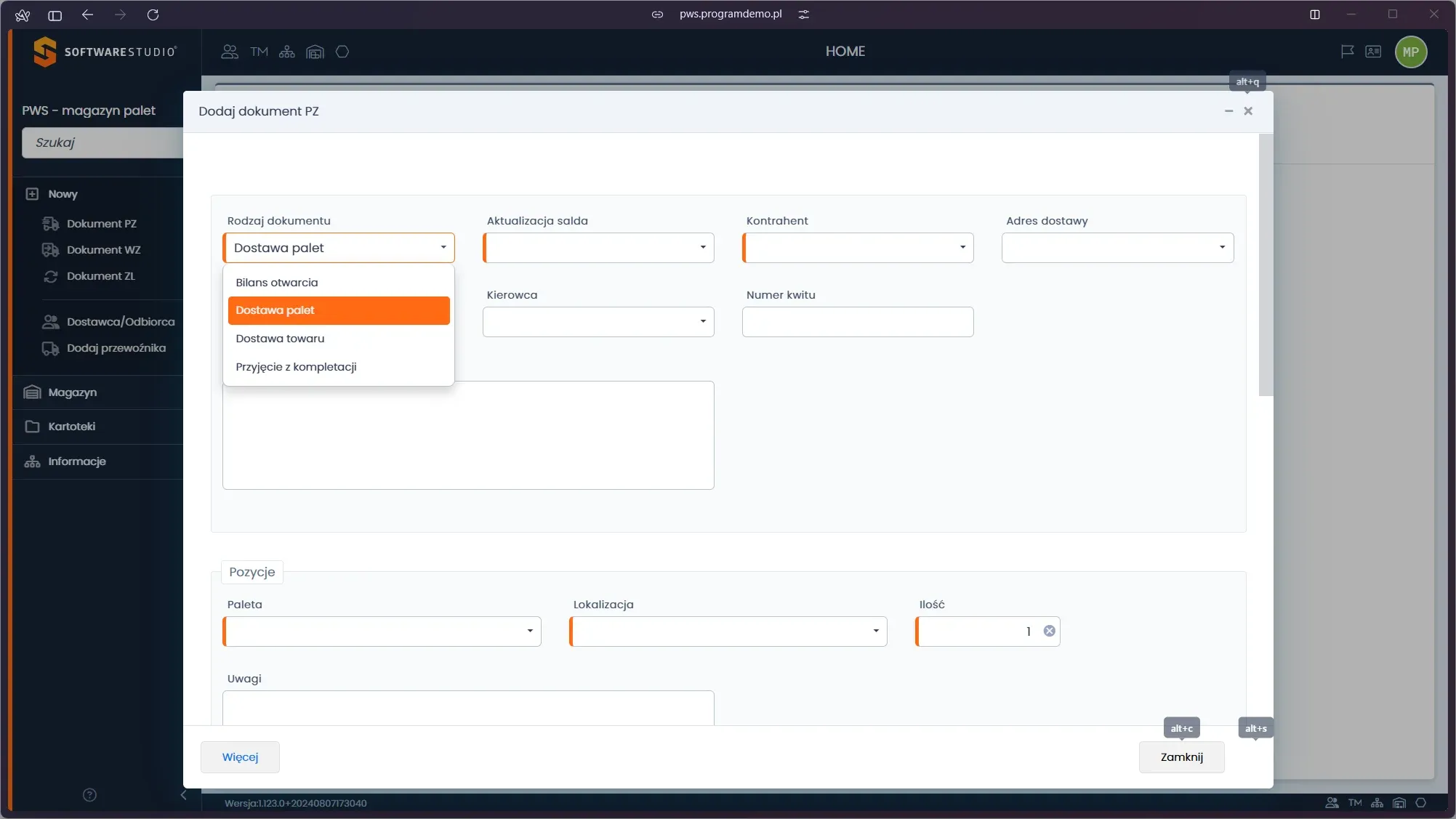Click the Dokument ZL refresh icon
The image size is (1456, 819).
click(x=50, y=276)
